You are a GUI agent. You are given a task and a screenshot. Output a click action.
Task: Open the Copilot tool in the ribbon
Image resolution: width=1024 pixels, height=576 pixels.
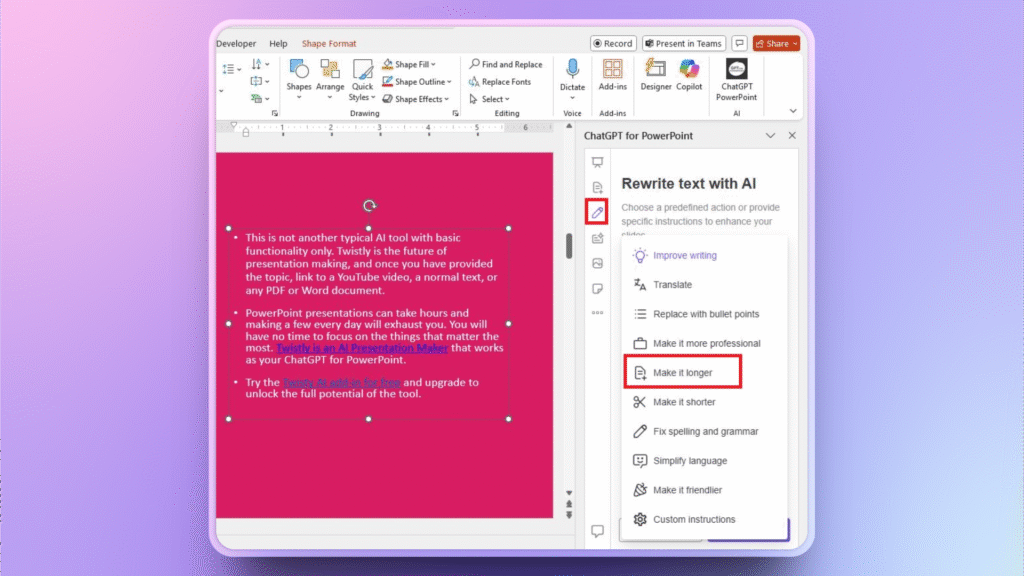pyautogui.click(x=688, y=78)
